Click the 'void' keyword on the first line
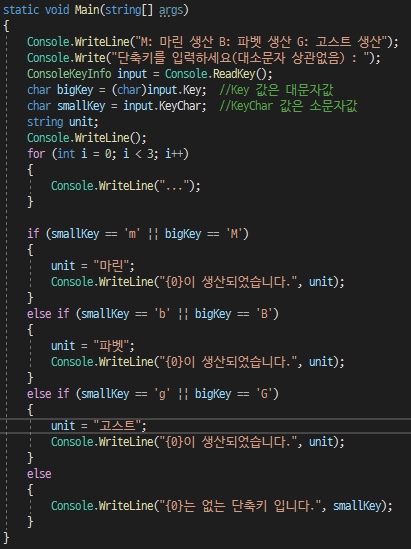Image resolution: width=411 pixels, height=549 pixels. tap(57, 9)
